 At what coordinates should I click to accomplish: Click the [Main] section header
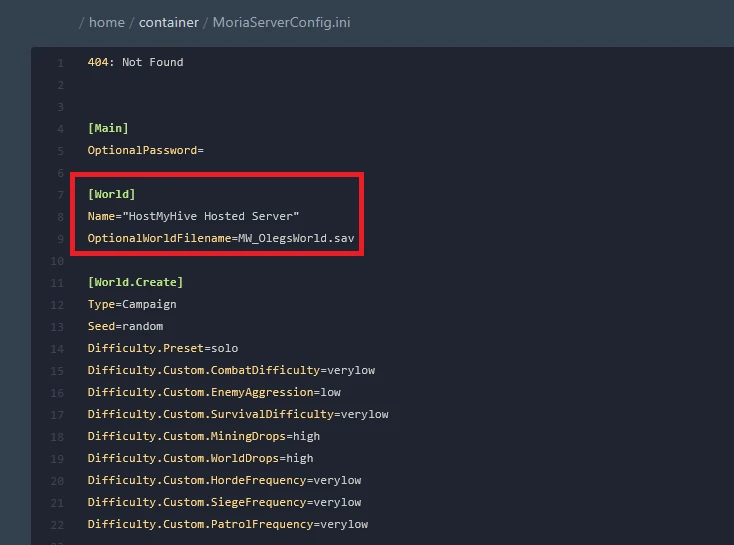[108, 128]
